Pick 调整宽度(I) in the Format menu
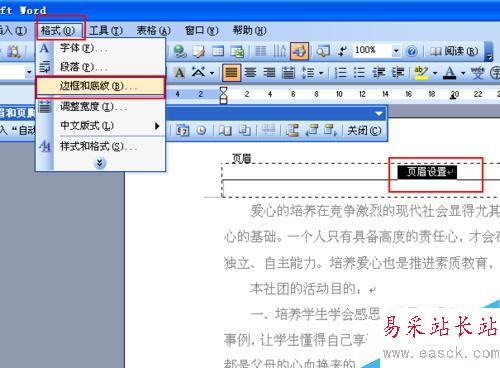The image size is (500, 368). (x=100, y=107)
